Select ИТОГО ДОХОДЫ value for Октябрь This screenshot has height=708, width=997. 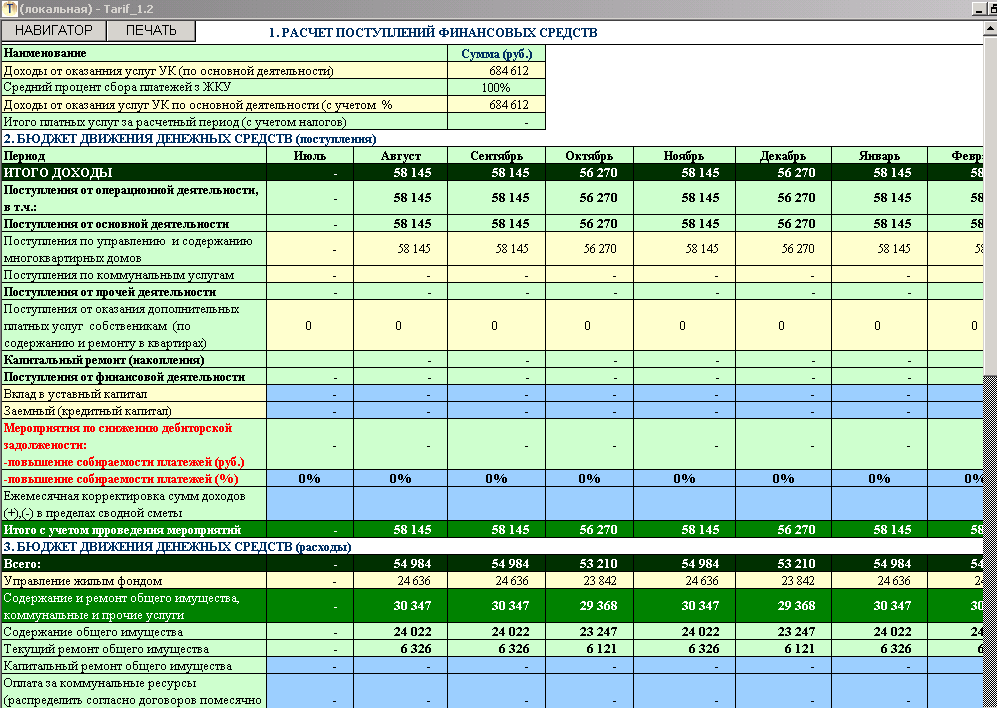589,172
